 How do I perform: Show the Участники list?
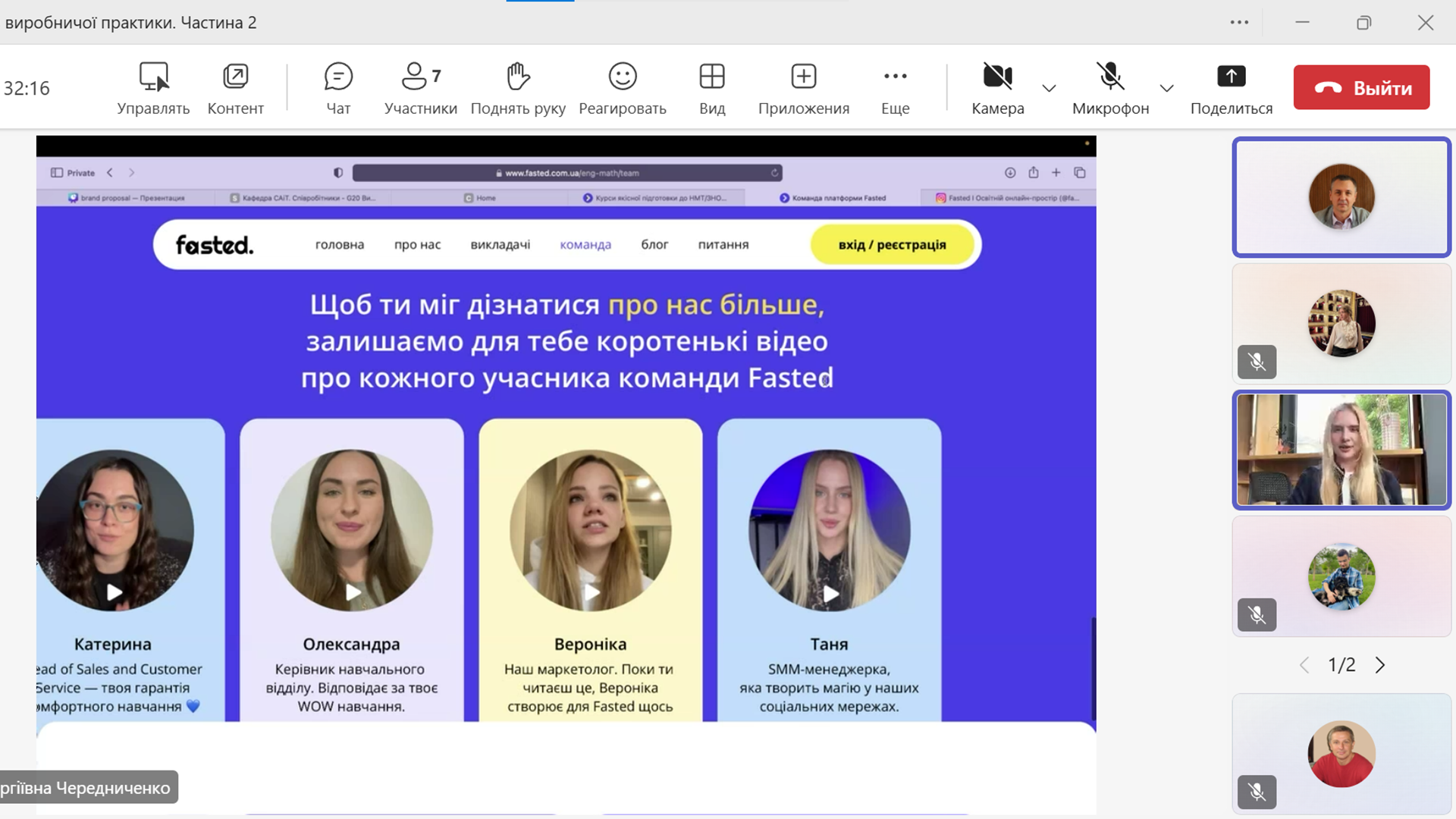(421, 89)
